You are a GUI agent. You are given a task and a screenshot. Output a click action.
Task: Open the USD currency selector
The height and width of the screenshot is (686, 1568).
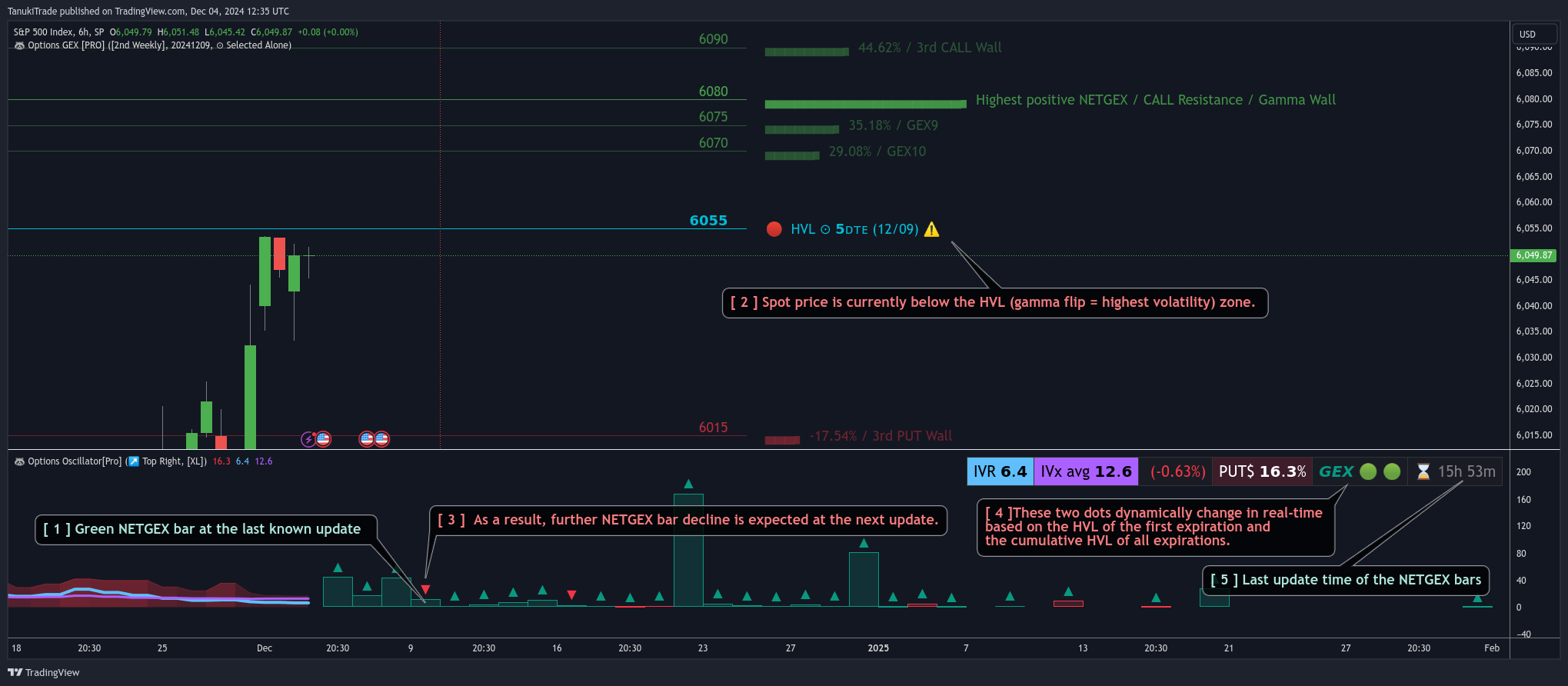pos(1534,34)
